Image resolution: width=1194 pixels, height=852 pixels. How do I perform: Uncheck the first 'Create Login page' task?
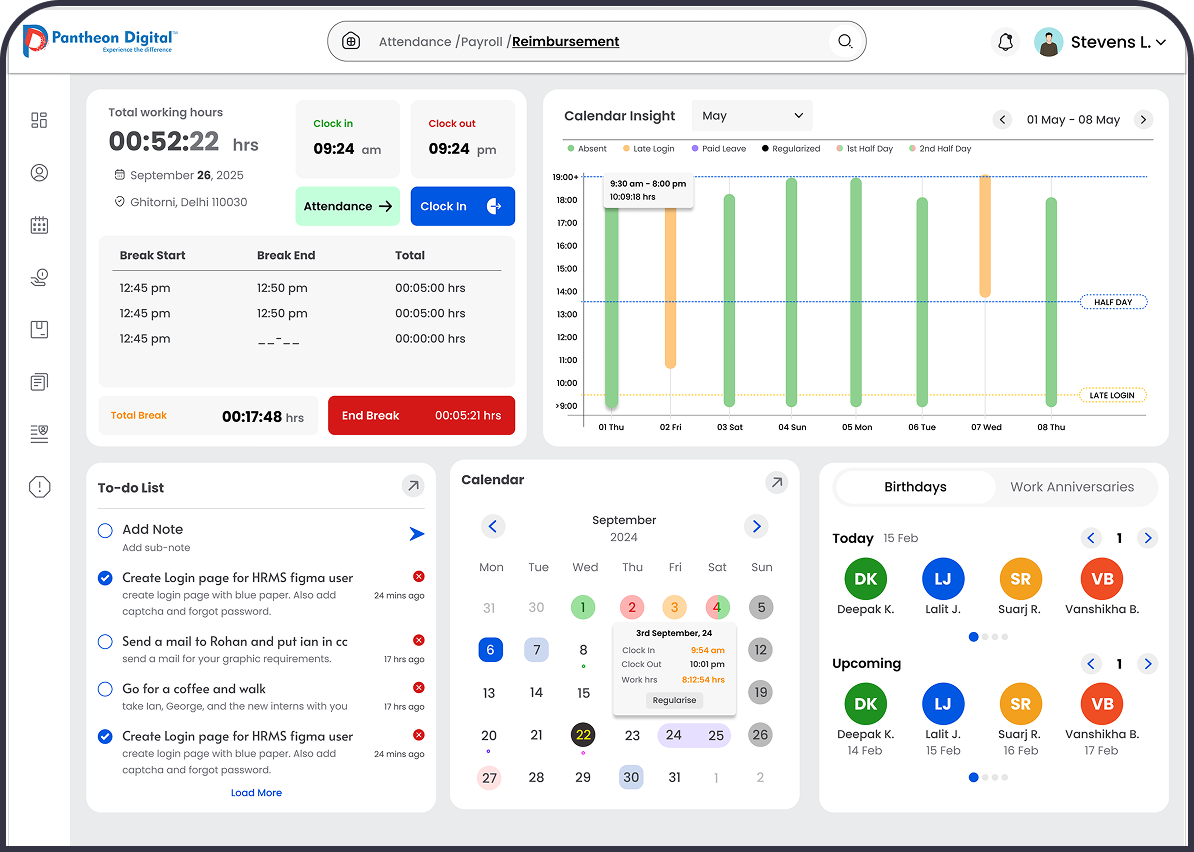(x=105, y=578)
